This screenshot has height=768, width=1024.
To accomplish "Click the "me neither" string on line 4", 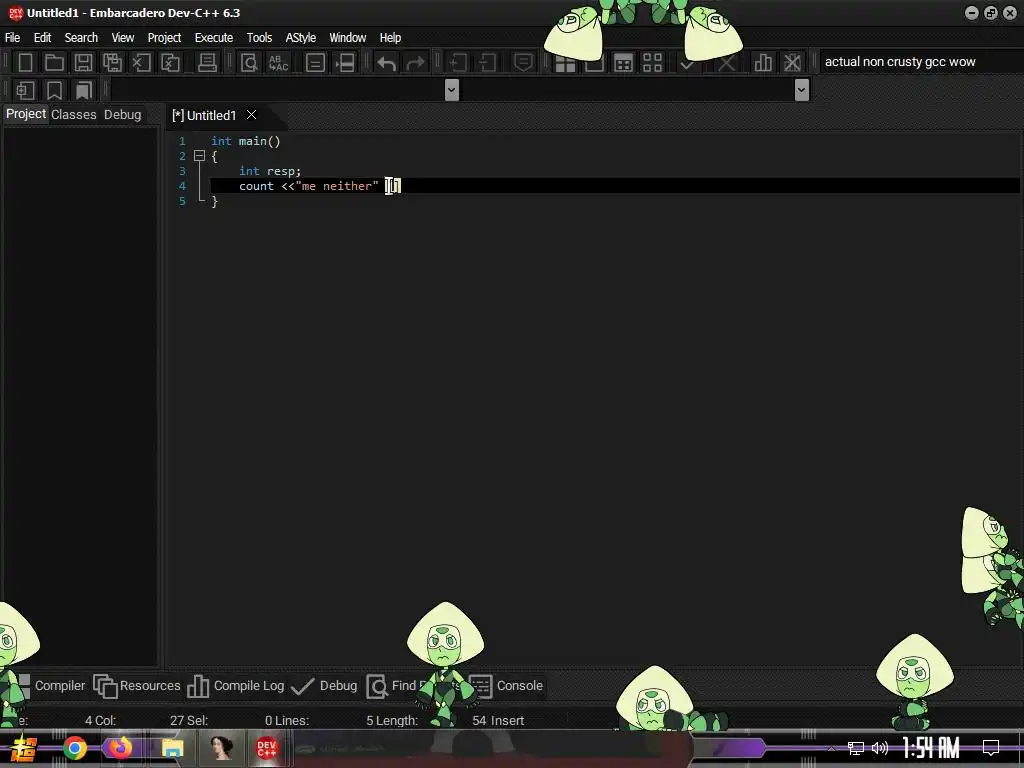I will pos(337,186).
